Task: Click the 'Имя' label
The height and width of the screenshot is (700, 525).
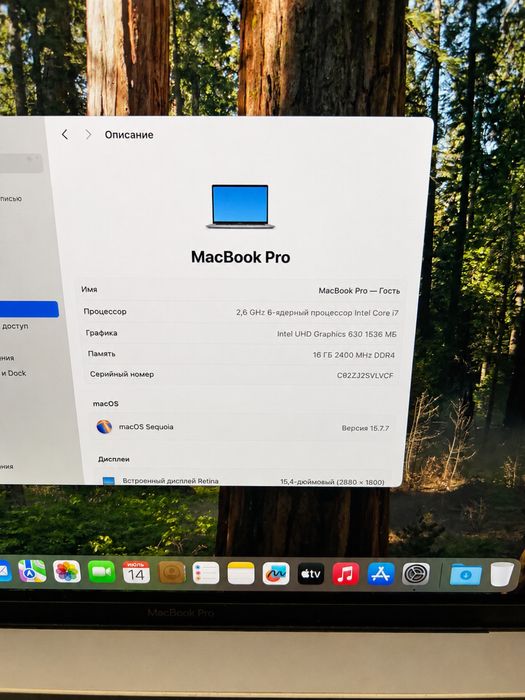Action: (89, 289)
